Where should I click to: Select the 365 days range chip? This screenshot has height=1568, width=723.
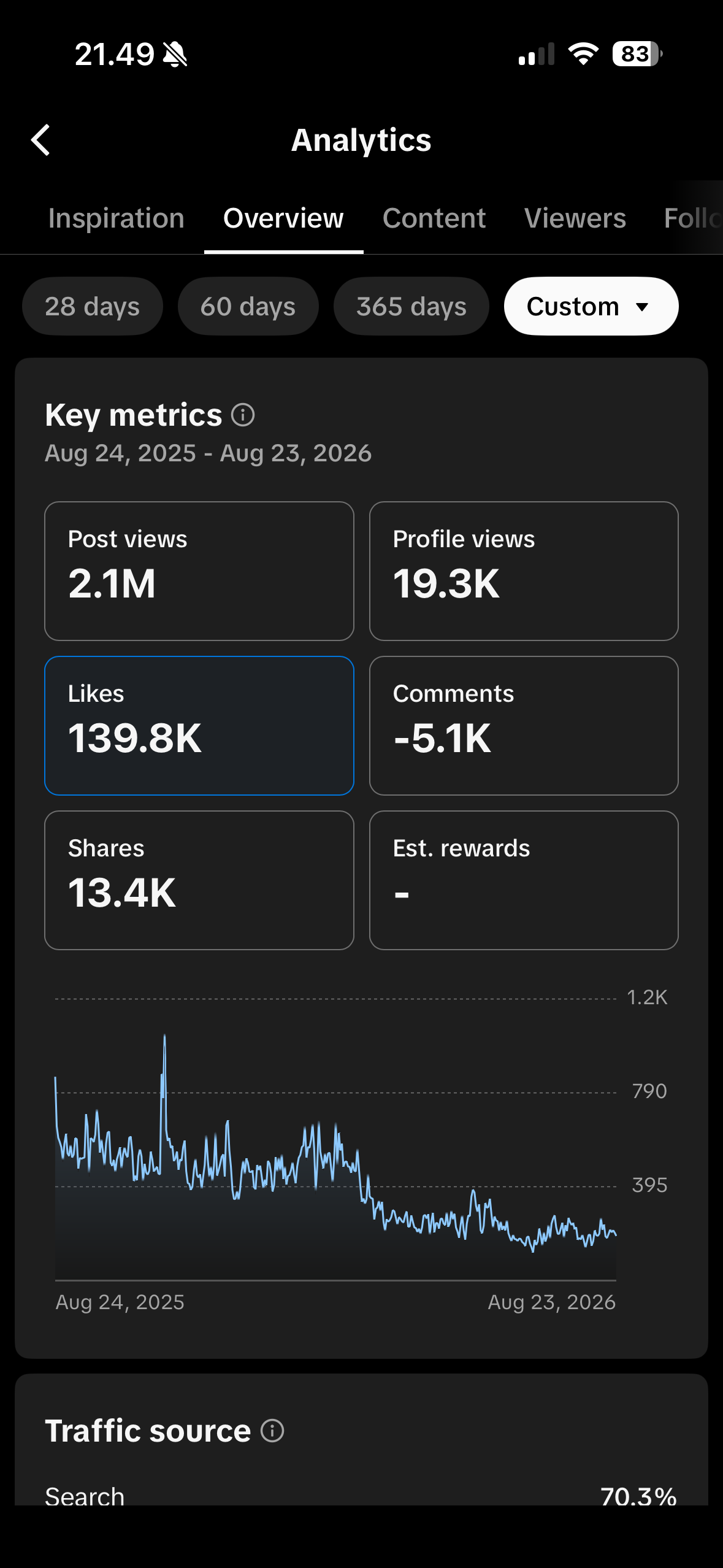tap(411, 306)
